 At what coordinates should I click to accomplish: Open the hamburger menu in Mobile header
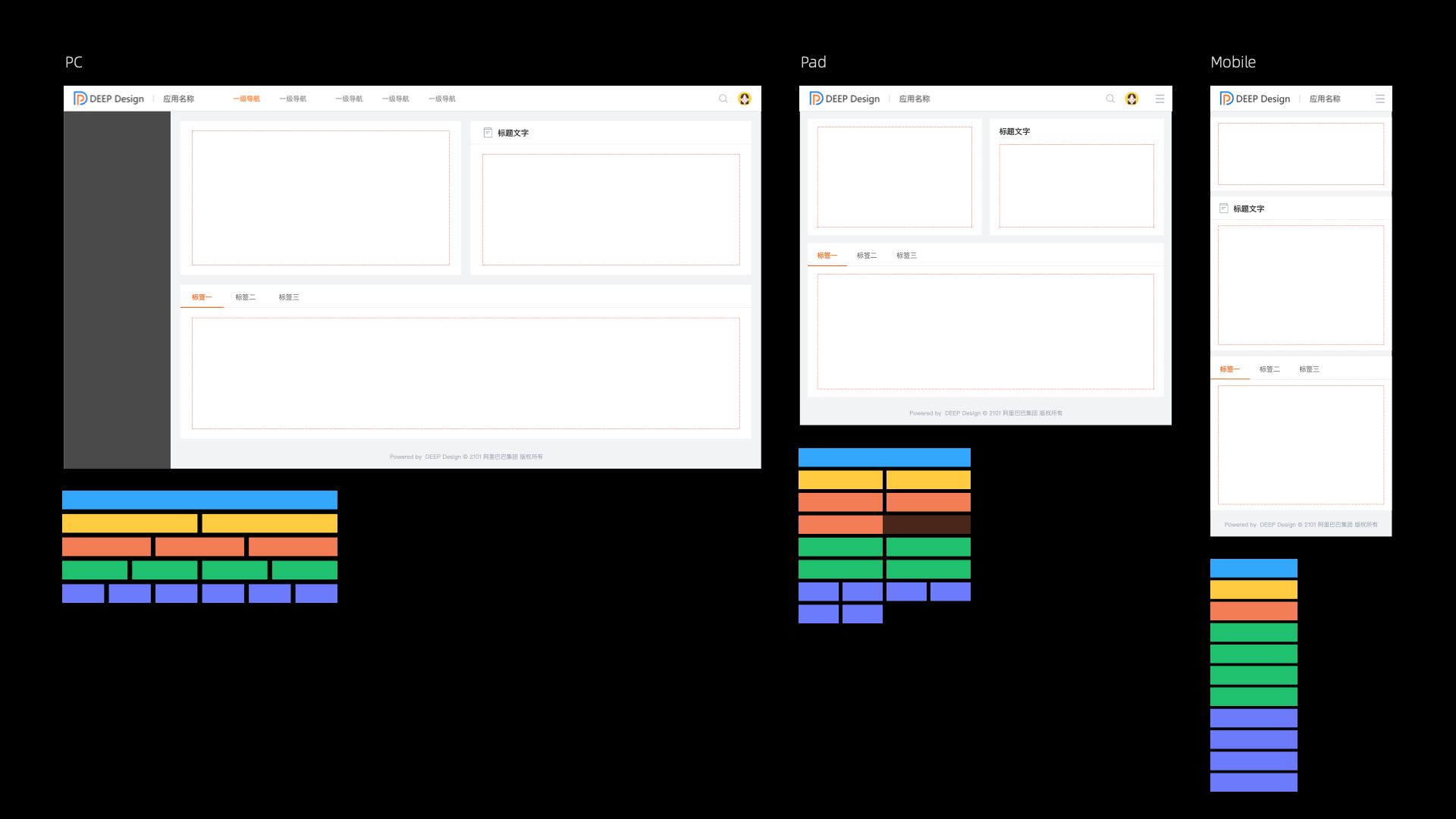pyautogui.click(x=1380, y=99)
